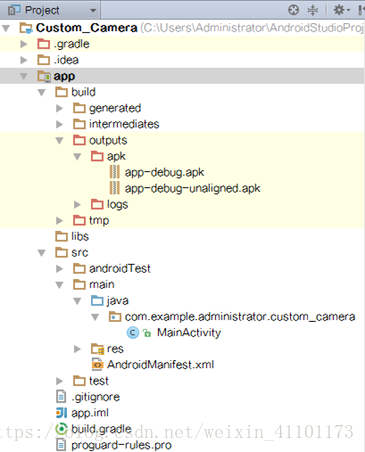Select the androidTest folder label
The height and width of the screenshot is (452, 365).
120,269
